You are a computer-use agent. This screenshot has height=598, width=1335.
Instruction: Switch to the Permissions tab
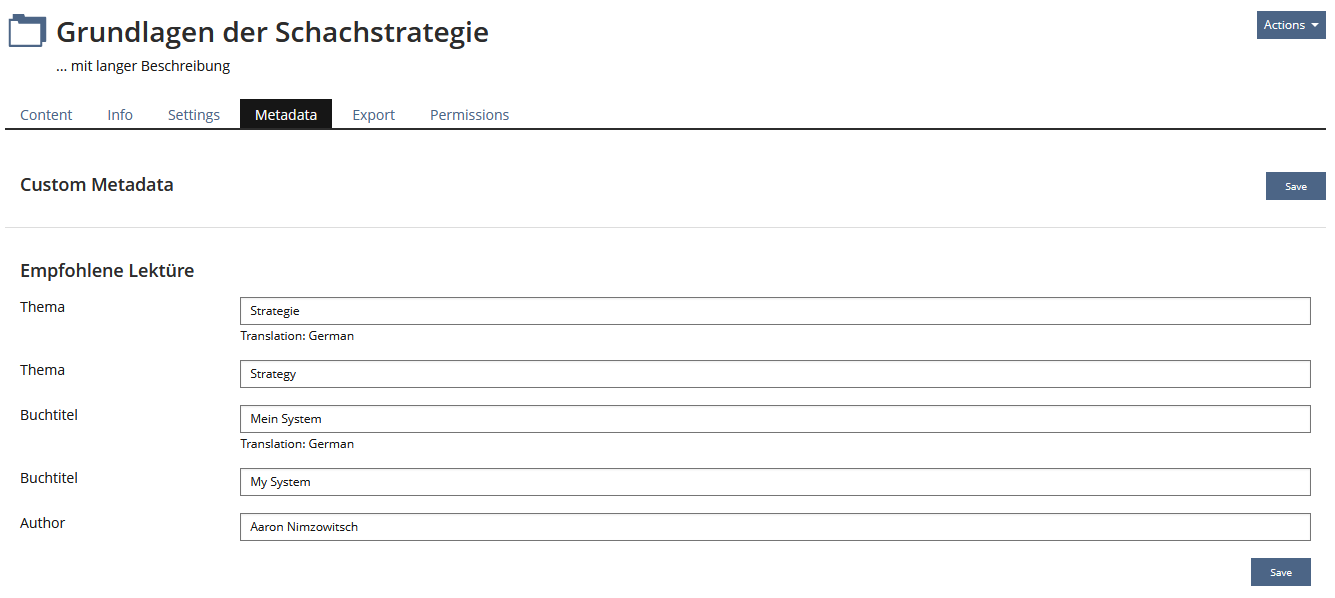(469, 115)
